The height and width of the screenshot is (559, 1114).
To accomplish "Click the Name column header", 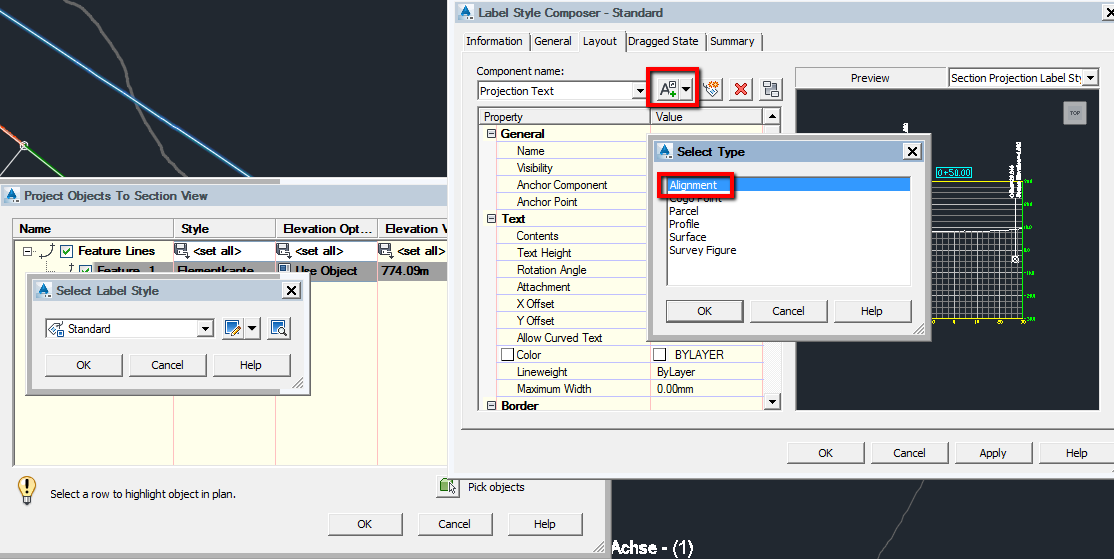I will tap(93, 229).
